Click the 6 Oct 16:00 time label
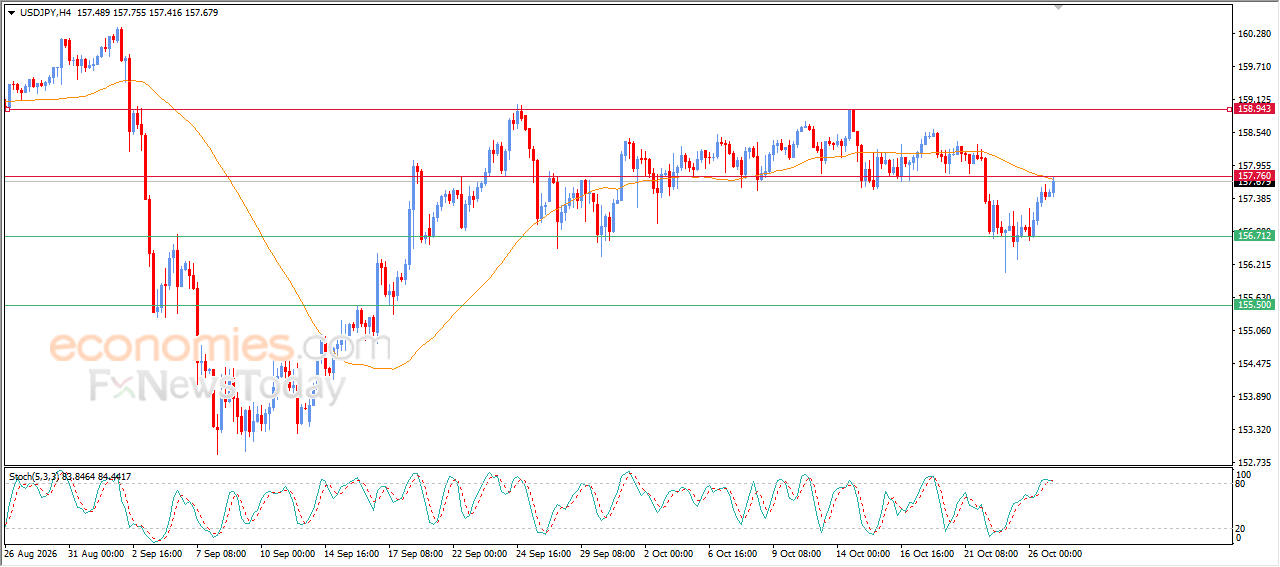The width and height of the screenshot is (1280, 567). click(x=735, y=553)
